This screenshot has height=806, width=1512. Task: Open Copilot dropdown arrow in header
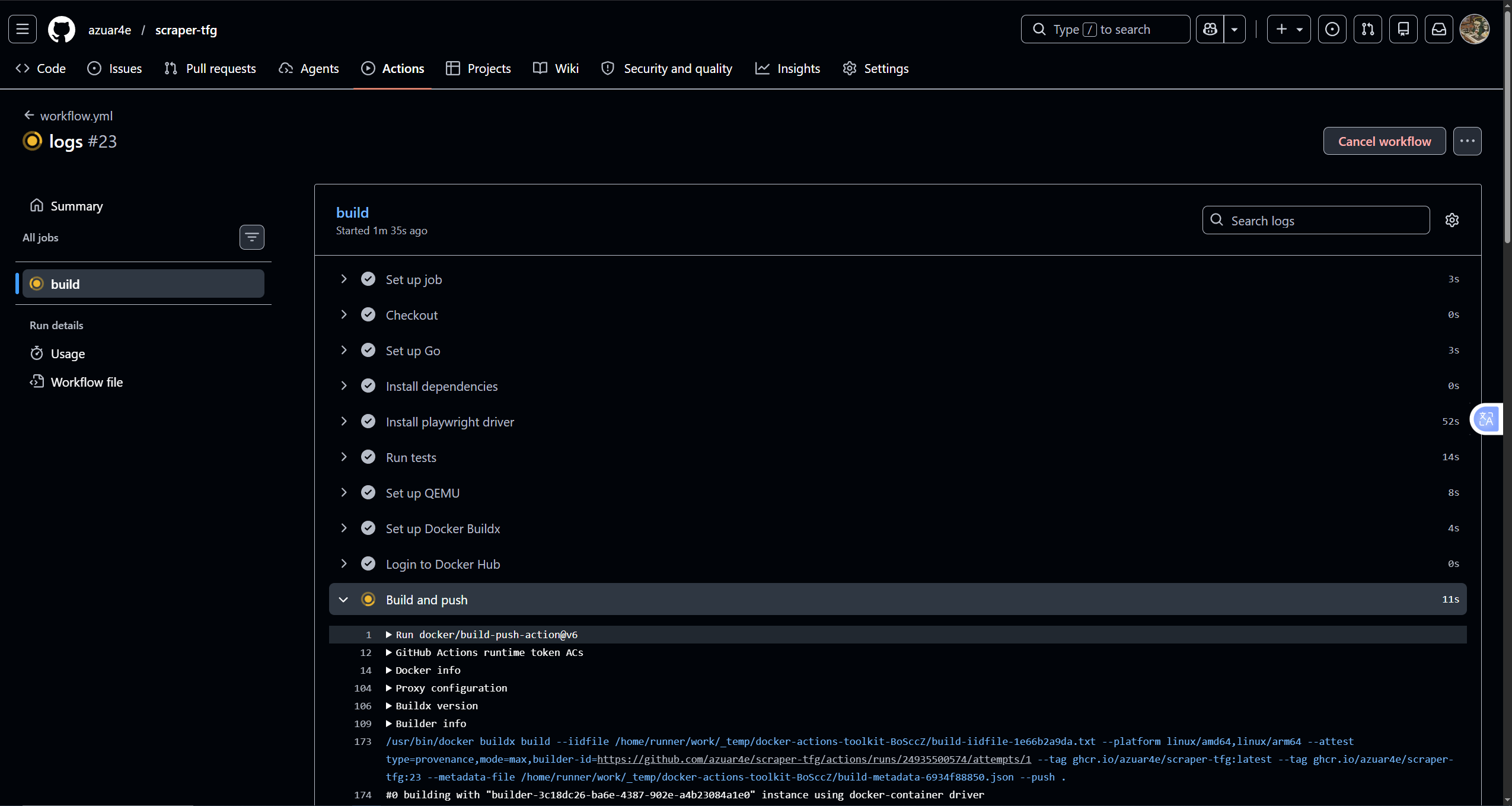point(1235,29)
